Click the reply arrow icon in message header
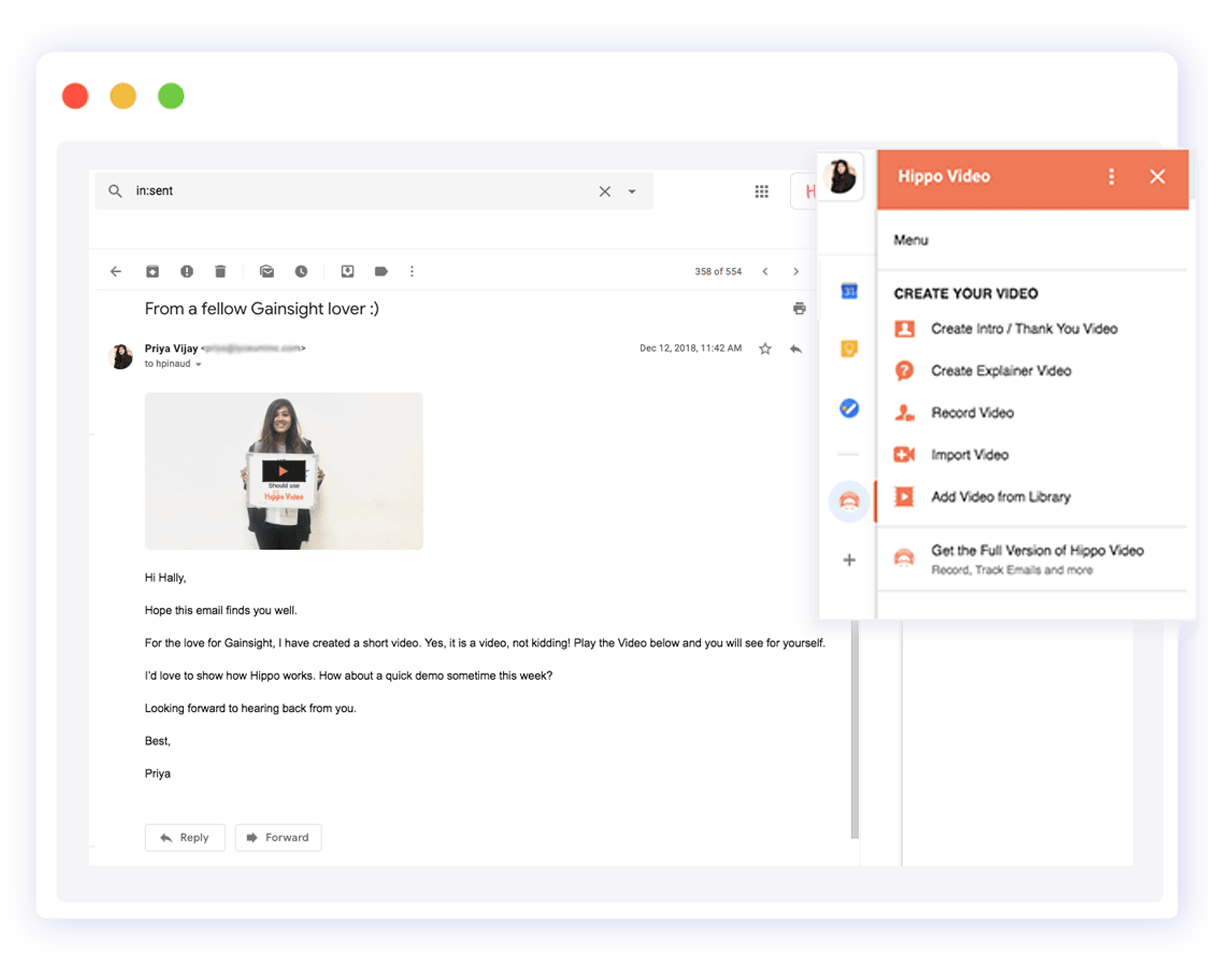Screen dimensions: 1208x959 (x=796, y=349)
